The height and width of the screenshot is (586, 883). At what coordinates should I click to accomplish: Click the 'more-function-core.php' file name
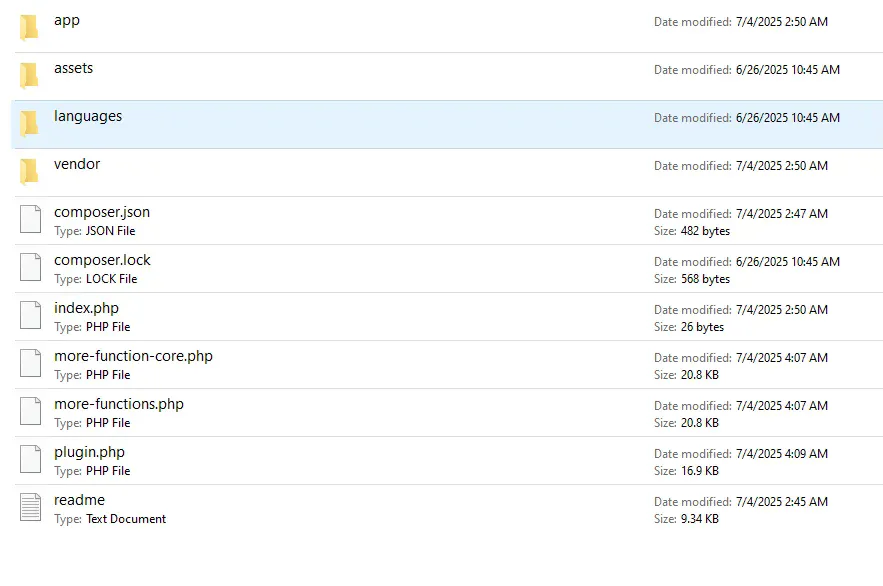click(133, 357)
